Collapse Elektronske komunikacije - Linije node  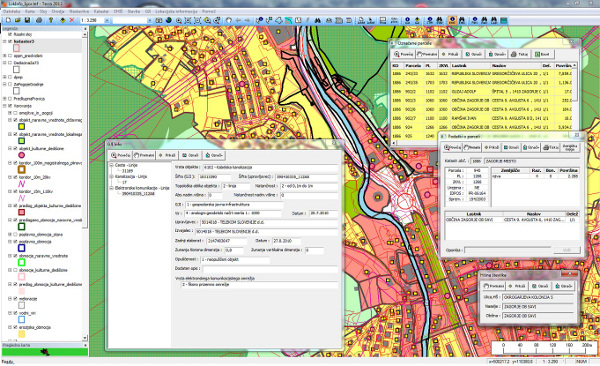(112, 188)
